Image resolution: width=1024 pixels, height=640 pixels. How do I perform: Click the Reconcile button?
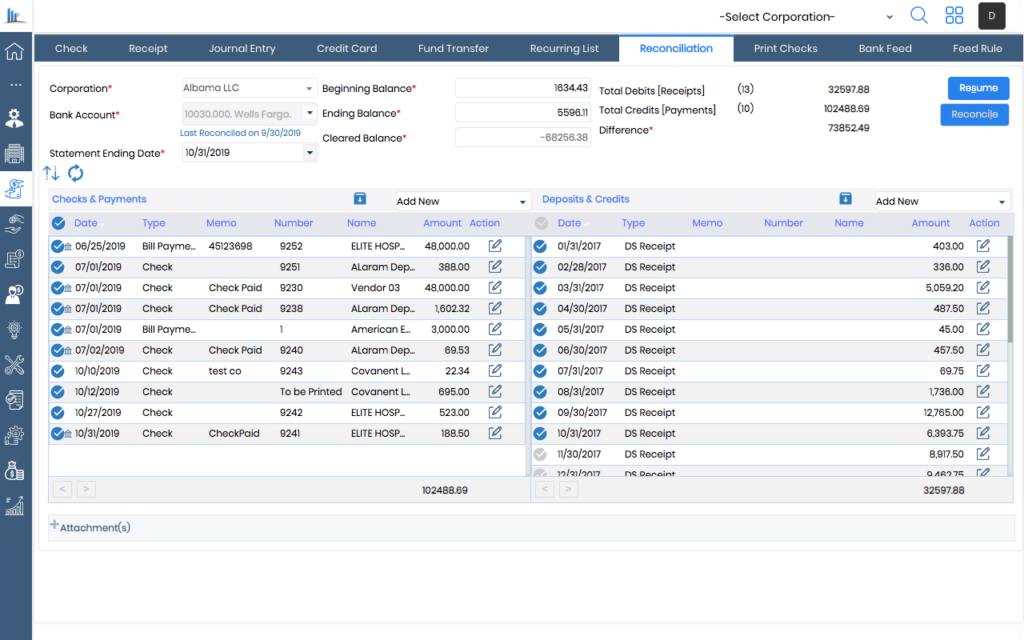pyautogui.click(x=974, y=114)
